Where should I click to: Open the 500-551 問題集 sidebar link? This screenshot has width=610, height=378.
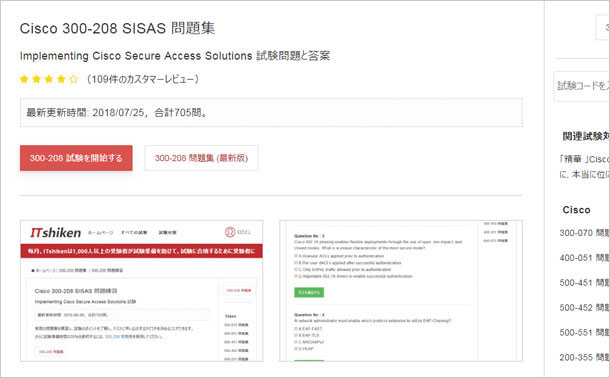pos(584,332)
